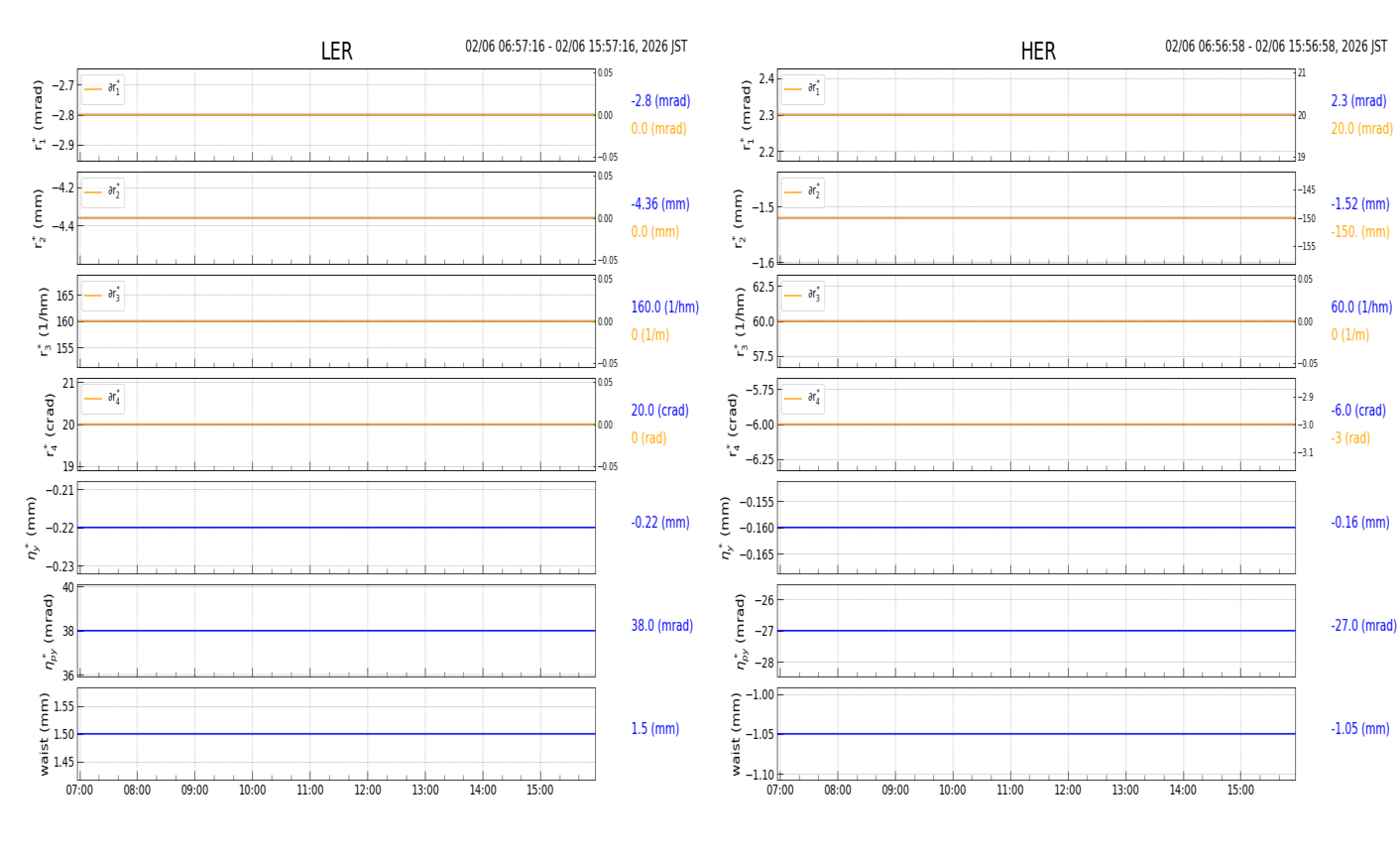Click the ∂r3* legend in the LER plot
This screenshot has width=1400, height=857.
(x=103, y=296)
